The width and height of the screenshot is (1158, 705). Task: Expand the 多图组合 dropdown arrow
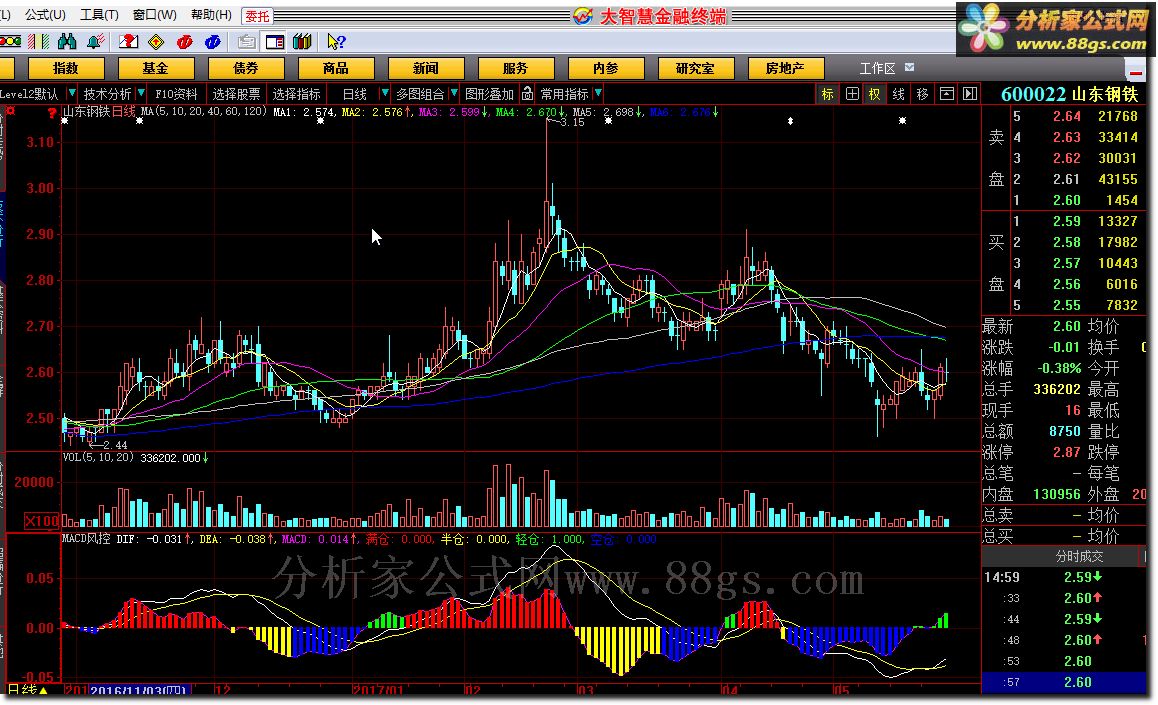[453, 93]
